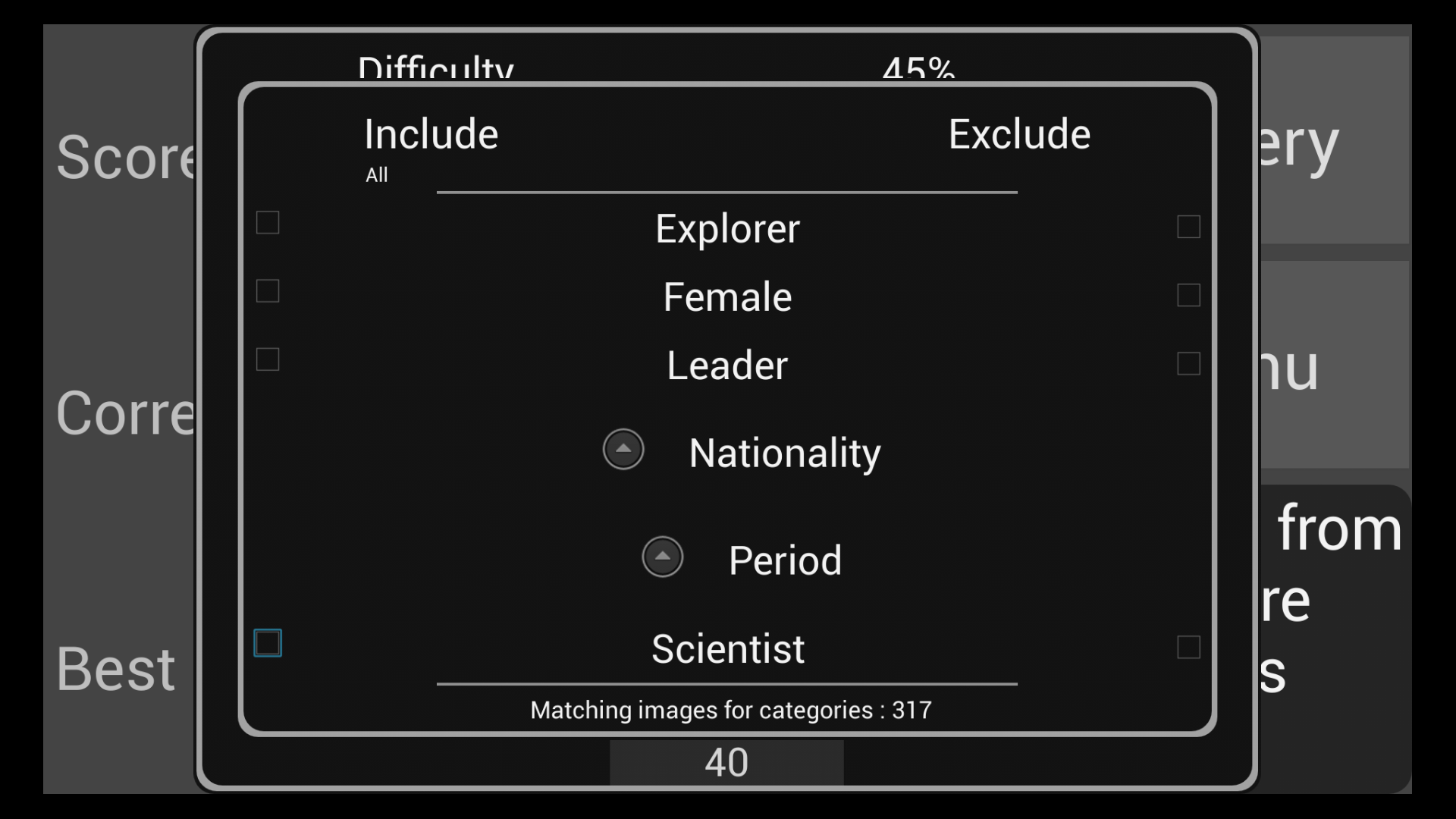The height and width of the screenshot is (819, 1456).
Task: Check the Exclude box for Leader
Action: [x=1188, y=364]
